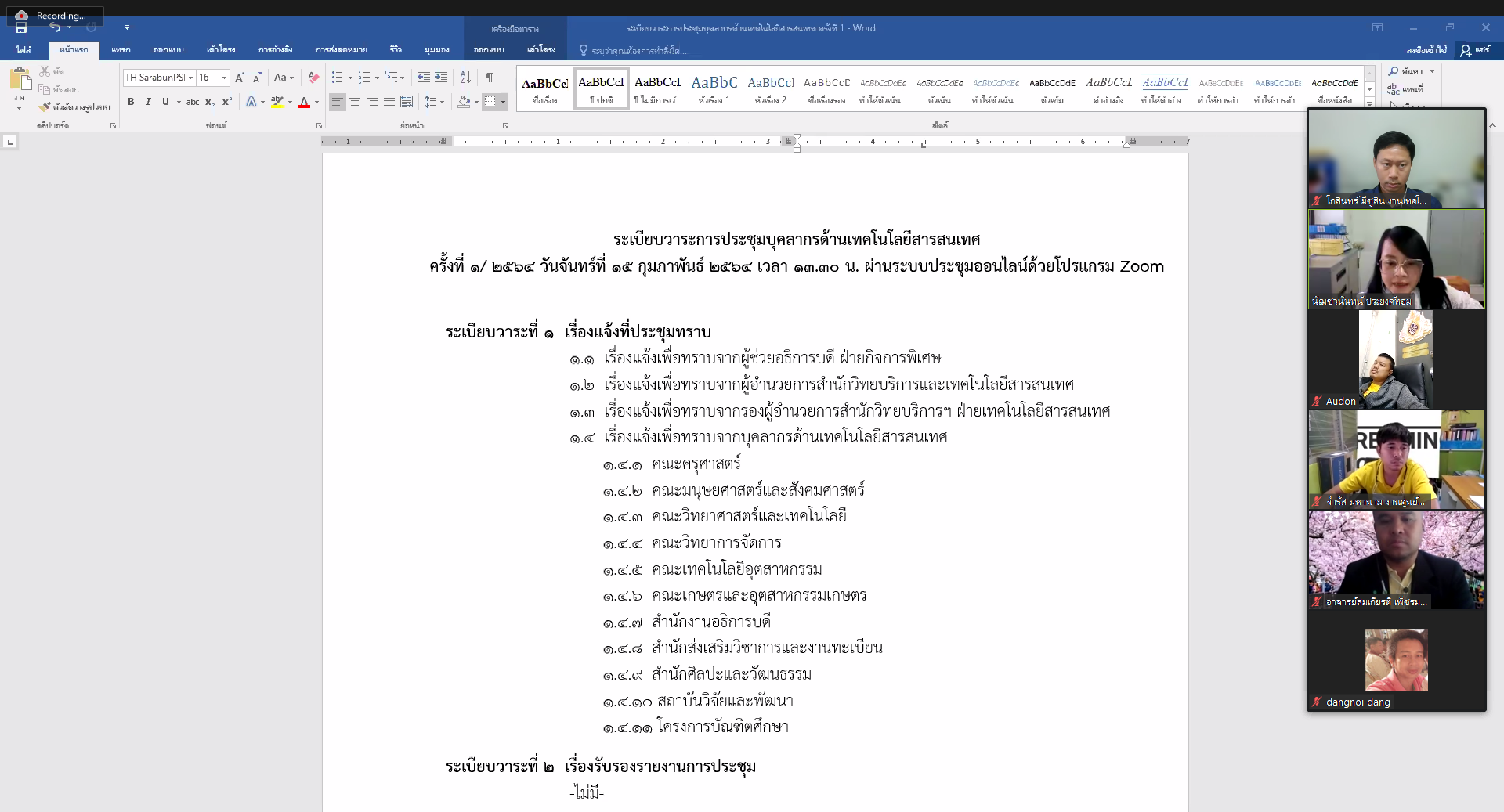Toggle Italic formatting
This screenshot has width=1504, height=812.
click(x=148, y=102)
